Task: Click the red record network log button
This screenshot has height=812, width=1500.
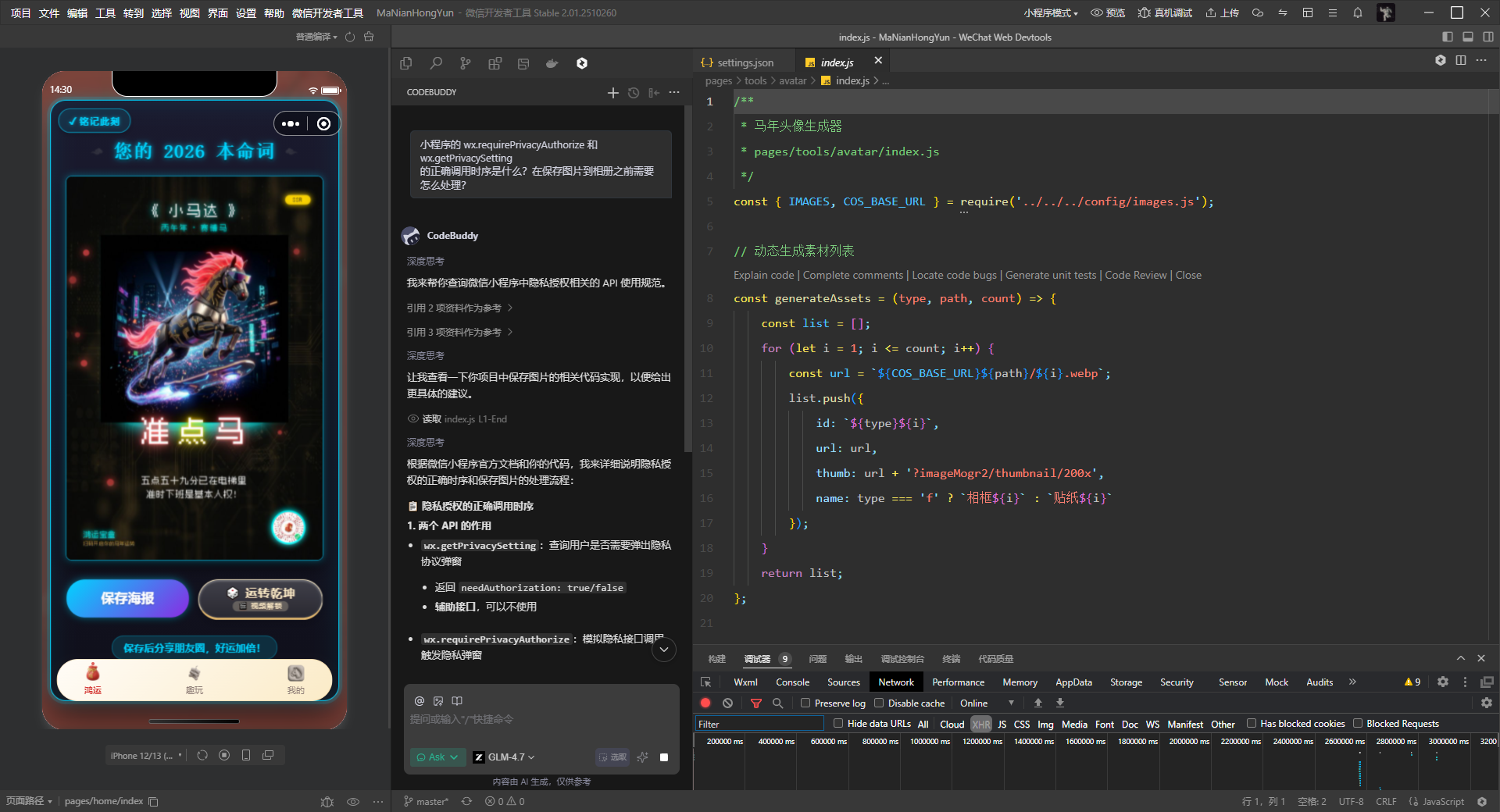Action: click(x=705, y=703)
